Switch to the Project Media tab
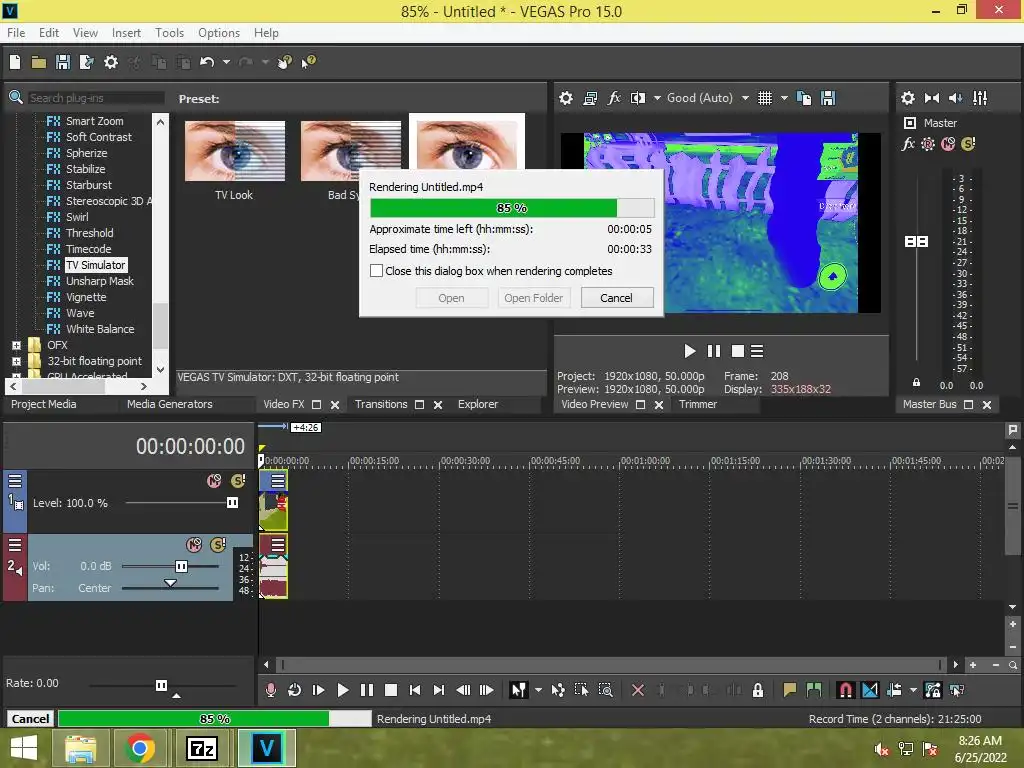Image resolution: width=1024 pixels, height=768 pixels. 44,404
